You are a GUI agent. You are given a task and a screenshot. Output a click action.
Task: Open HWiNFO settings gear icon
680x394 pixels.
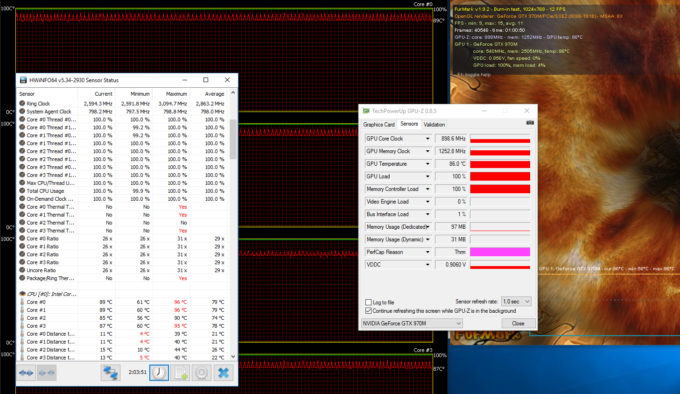202,373
